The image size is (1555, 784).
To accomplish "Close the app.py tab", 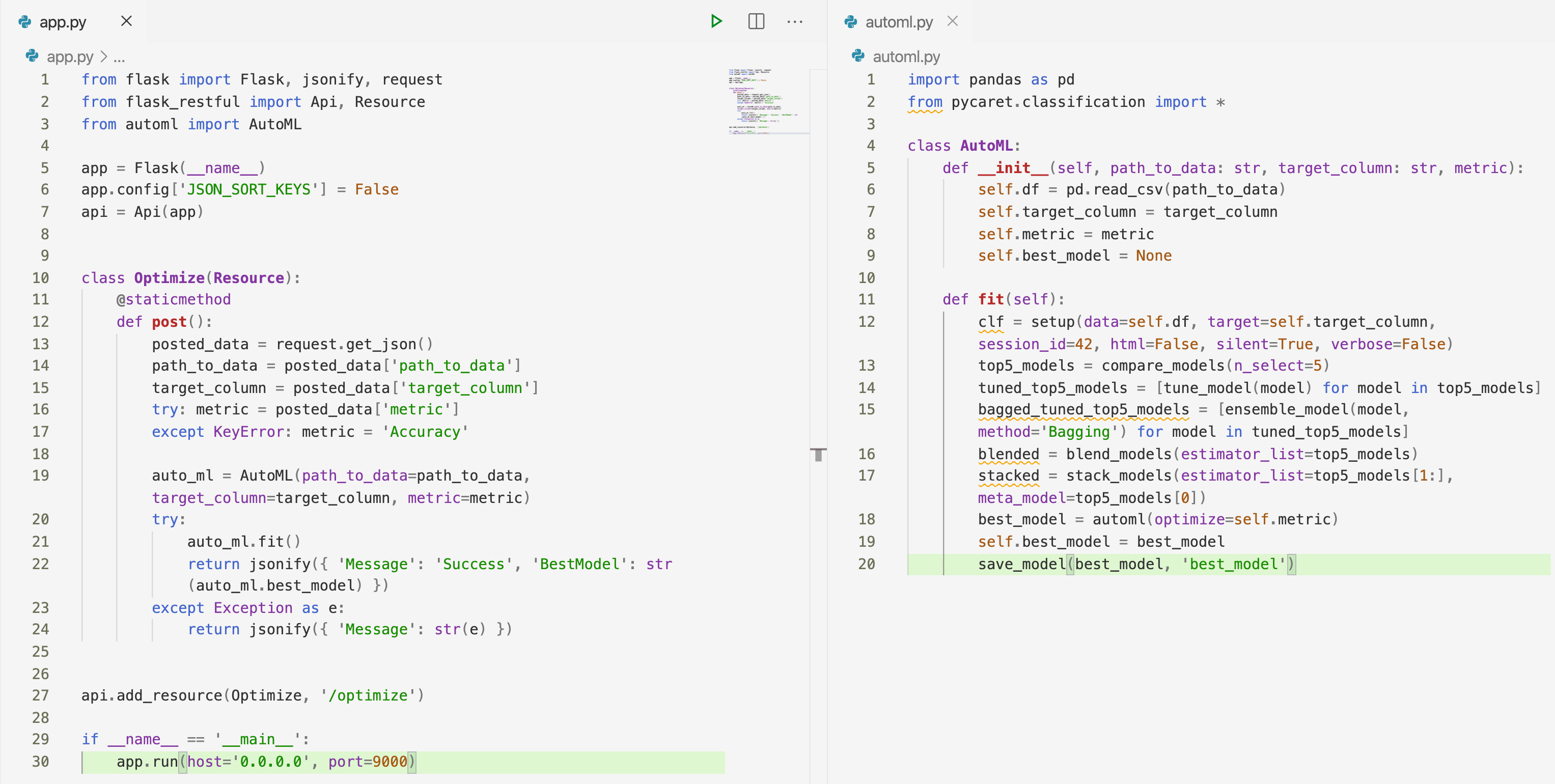I will [x=126, y=22].
